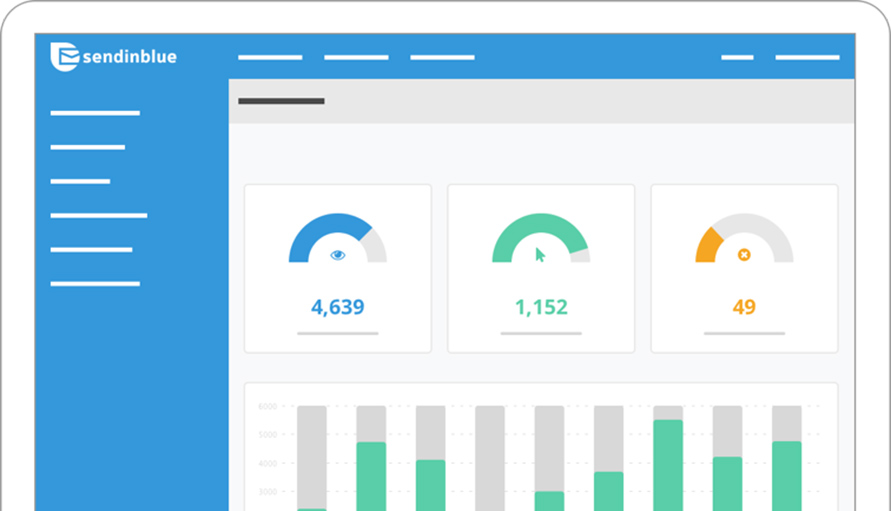Click the all-grey fourth chart bar

point(490,458)
